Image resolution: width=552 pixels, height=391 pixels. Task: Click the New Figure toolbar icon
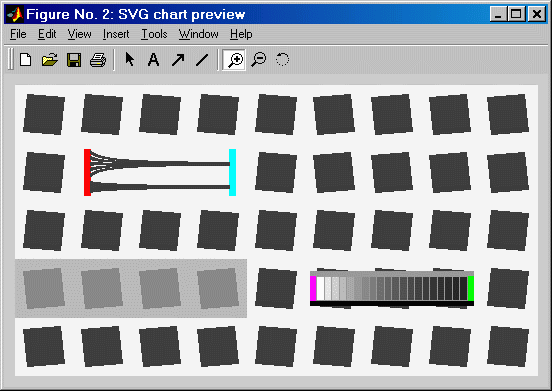[x=26, y=60]
